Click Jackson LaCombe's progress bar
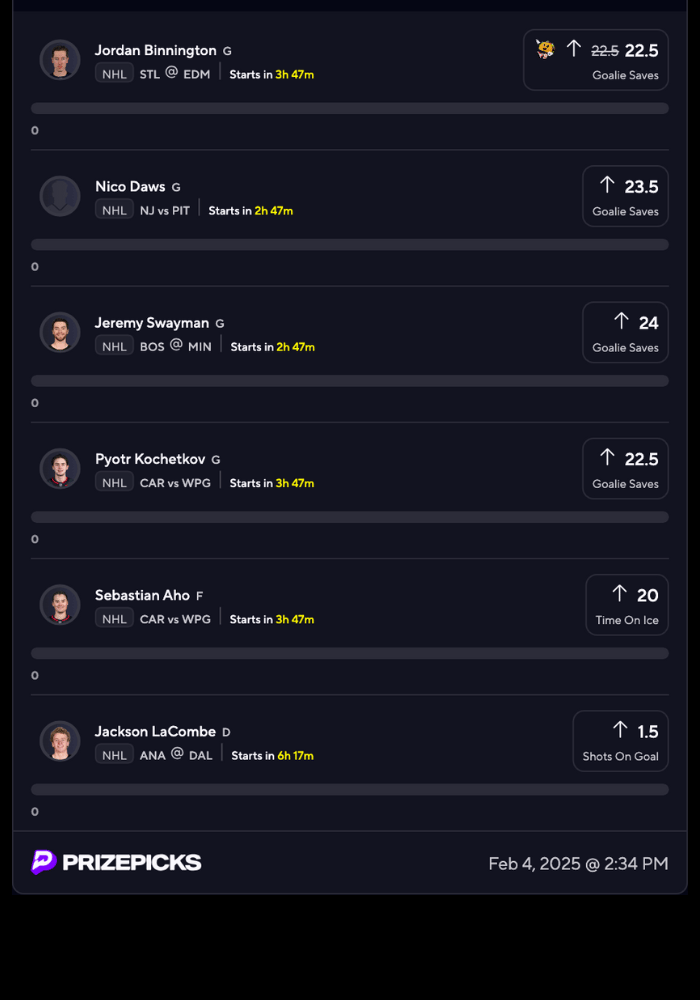700x1000 pixels. click(x=350, y=789)
